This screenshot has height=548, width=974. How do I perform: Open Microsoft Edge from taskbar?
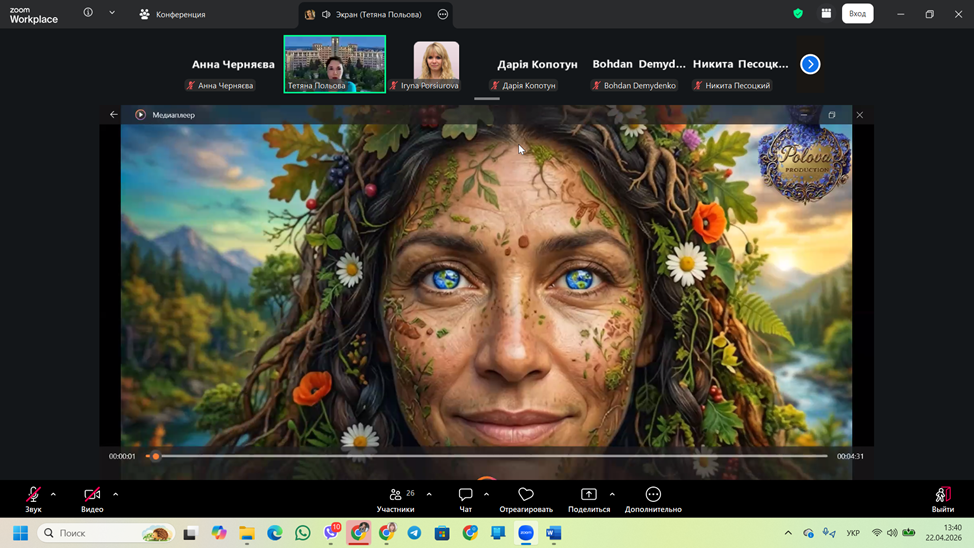[275, 533]
